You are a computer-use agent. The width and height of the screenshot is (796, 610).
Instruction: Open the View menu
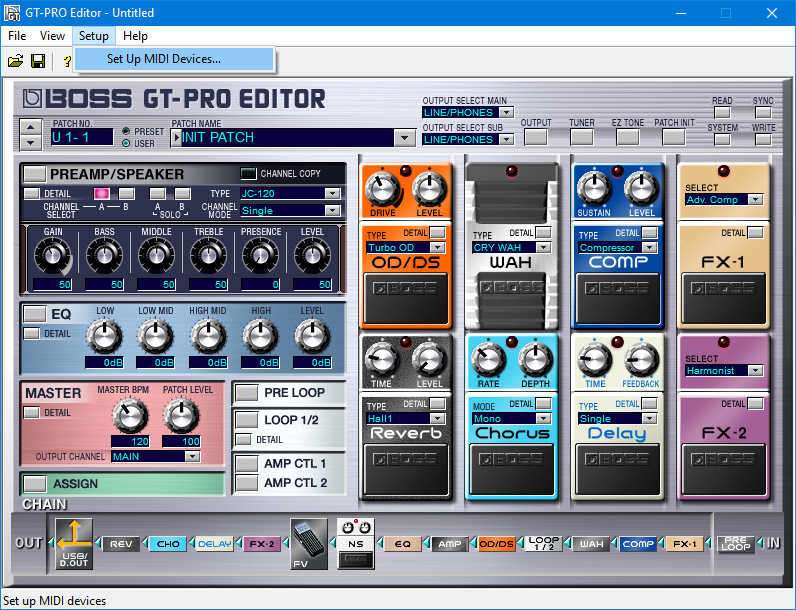point(52,36)
